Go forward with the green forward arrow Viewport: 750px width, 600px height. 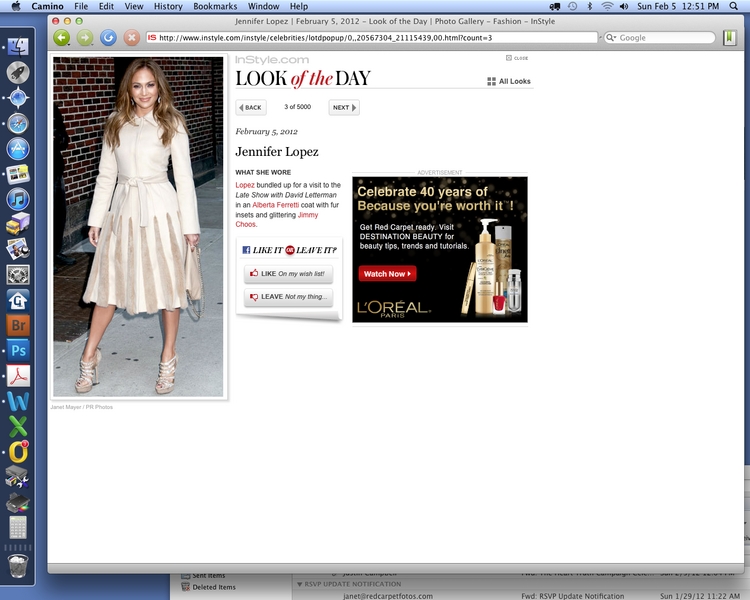coord(85,37)
